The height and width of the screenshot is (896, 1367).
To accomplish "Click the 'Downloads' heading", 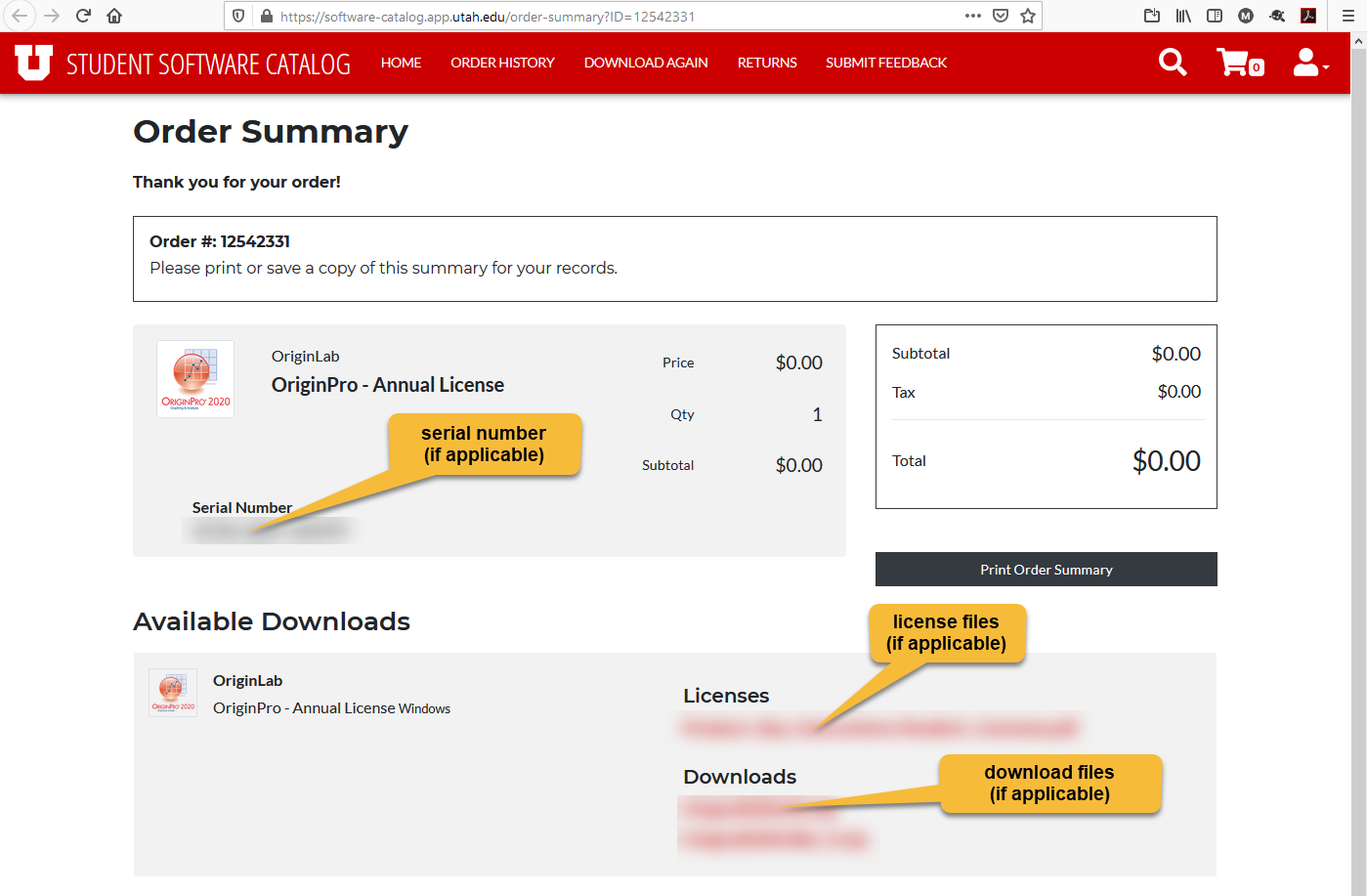I will 740,777.
